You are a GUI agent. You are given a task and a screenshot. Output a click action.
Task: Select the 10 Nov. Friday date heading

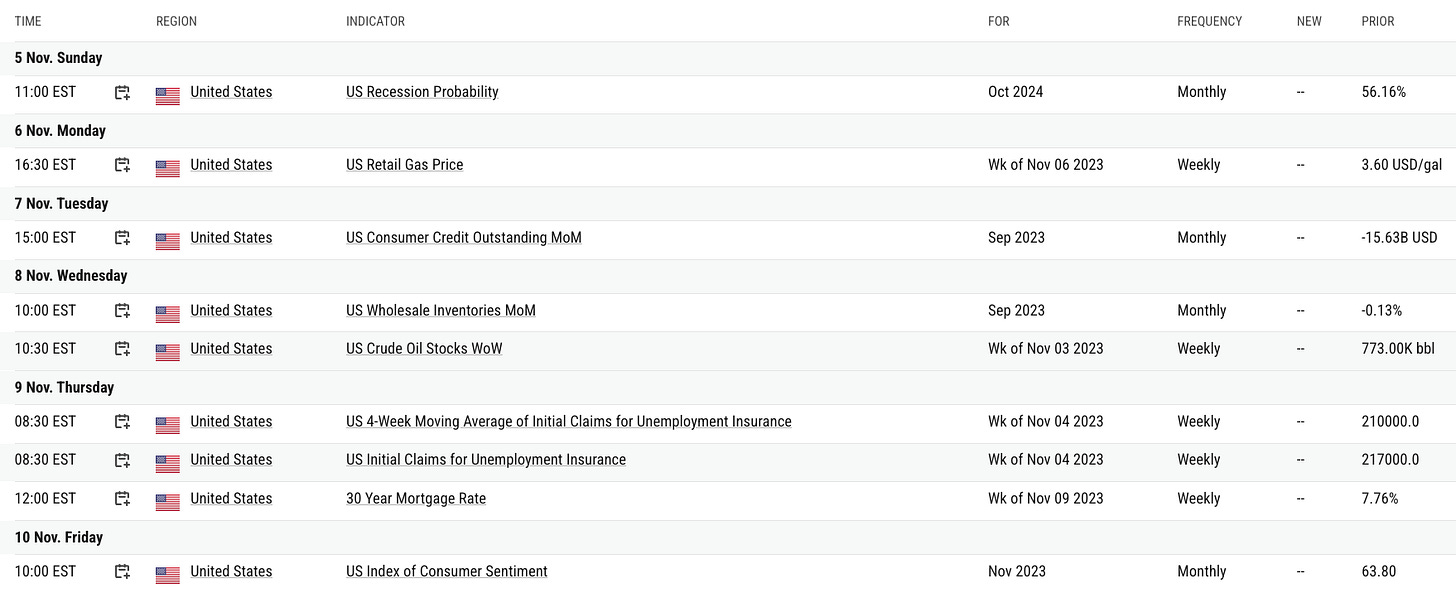[58, 538]
